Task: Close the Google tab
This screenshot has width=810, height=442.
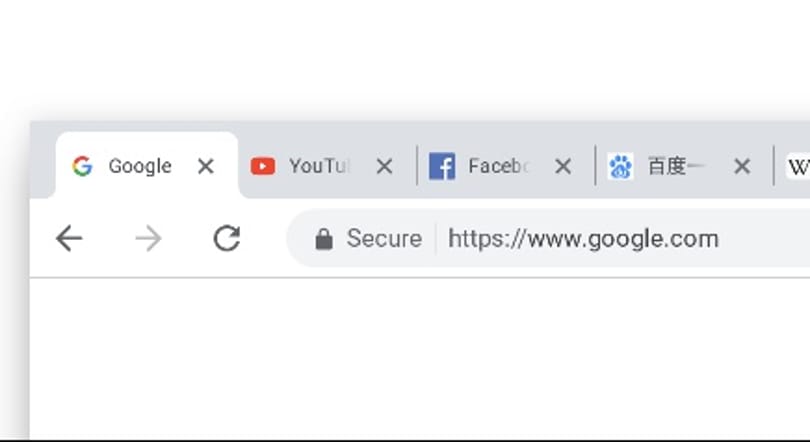Action: point(206,166)
